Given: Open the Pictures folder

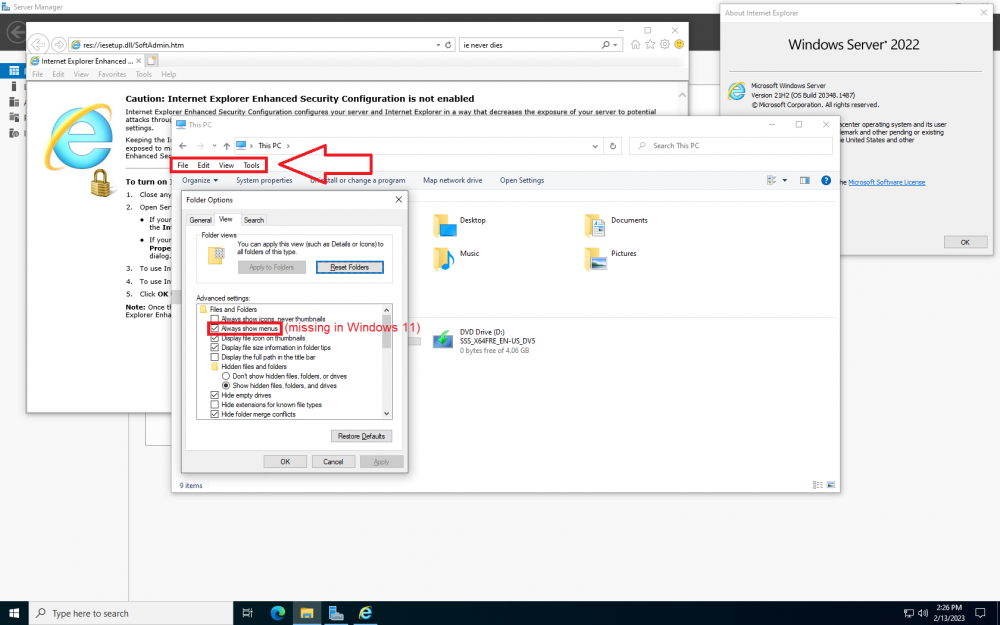Looking at the screenshot, I should pos(596,259).
